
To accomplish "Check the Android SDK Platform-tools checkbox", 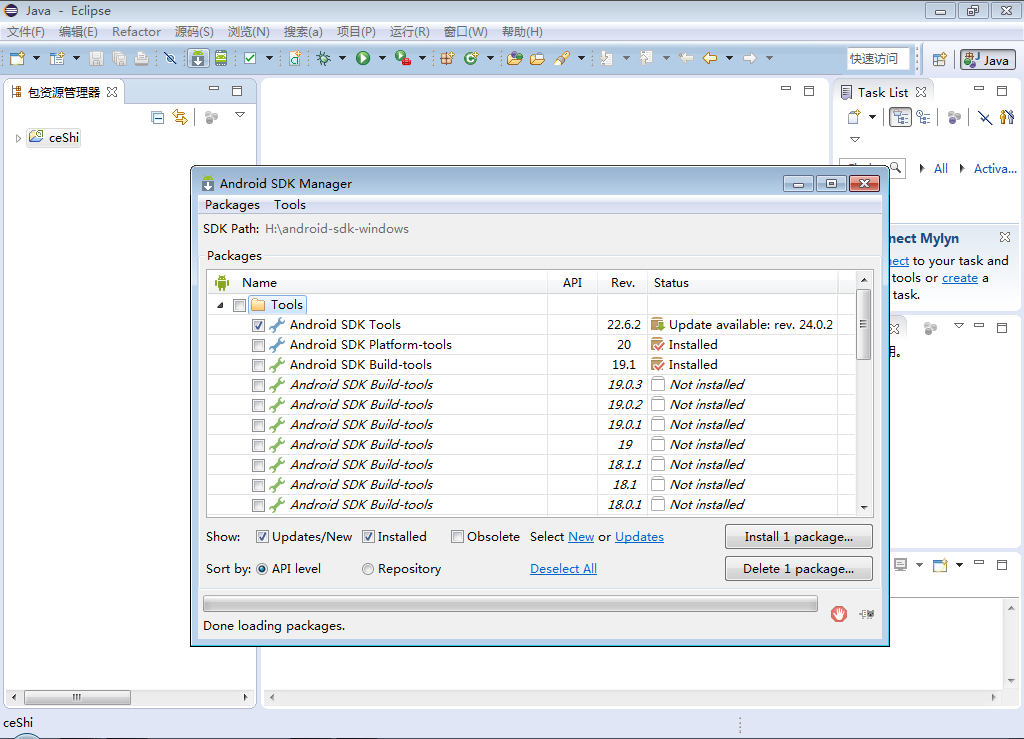I will point(259,345).
